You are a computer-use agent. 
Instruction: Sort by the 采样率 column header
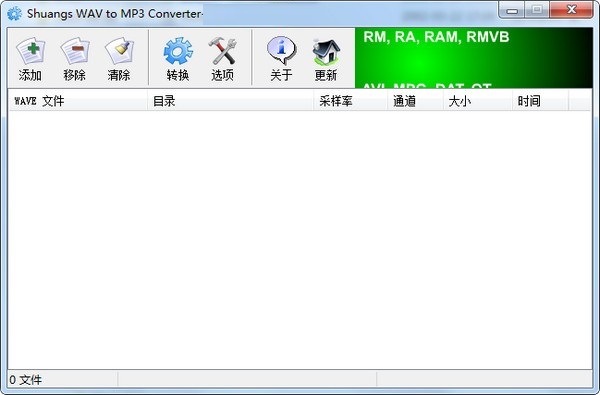351,101
